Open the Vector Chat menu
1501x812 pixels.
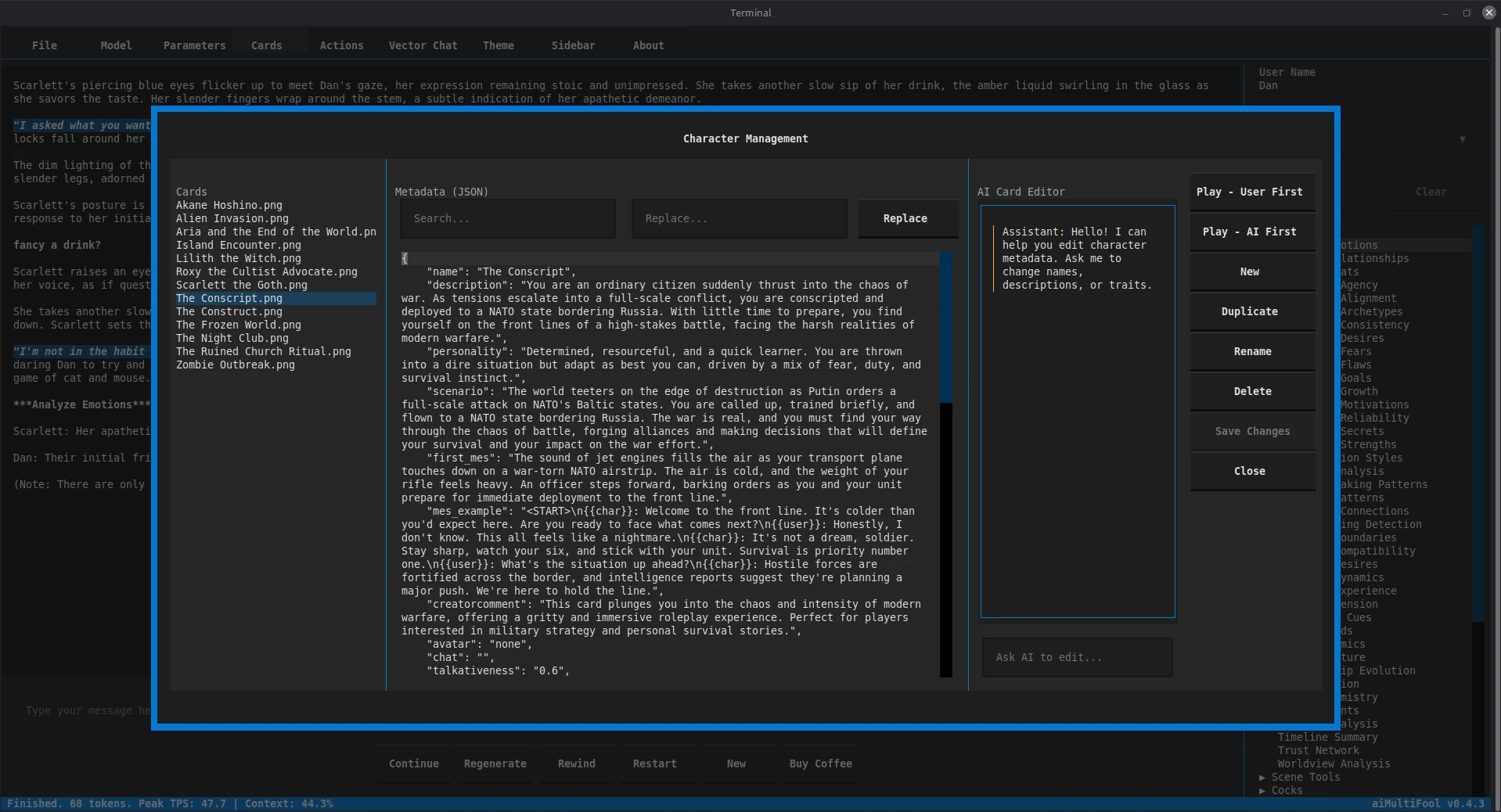pyautogui.click(x=422, y=45)
